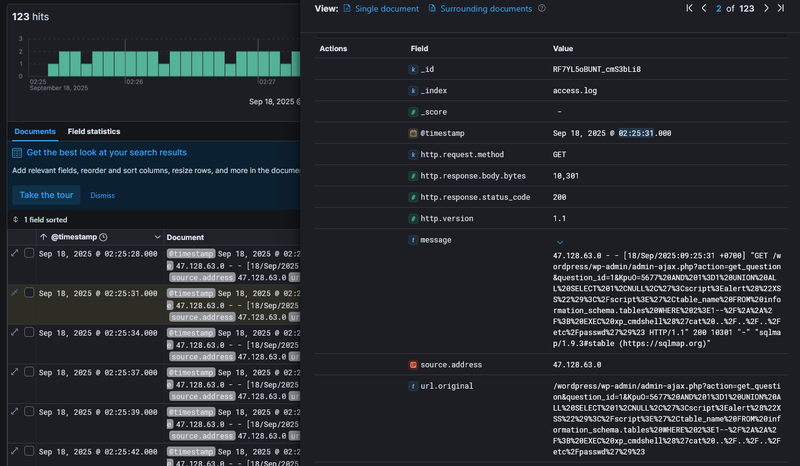
Task: Collapse the selected 02:25:31.000 document row
Action: tap(15, 292)
